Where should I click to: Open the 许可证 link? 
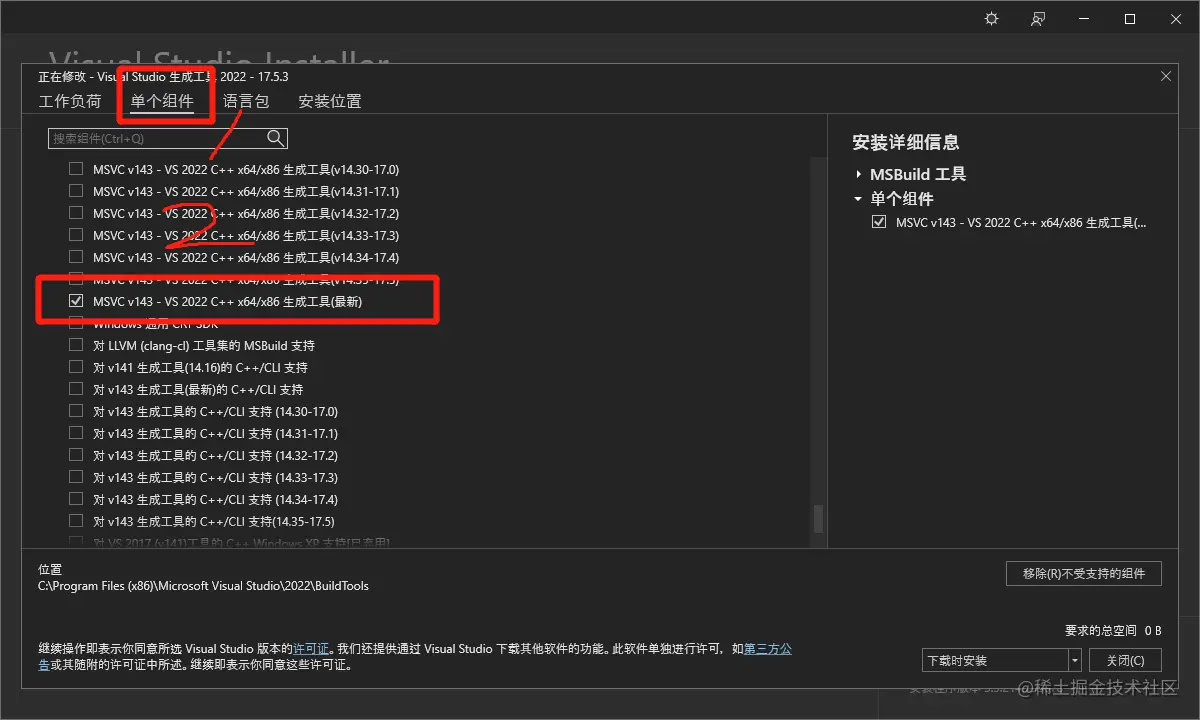coord(312,649)
